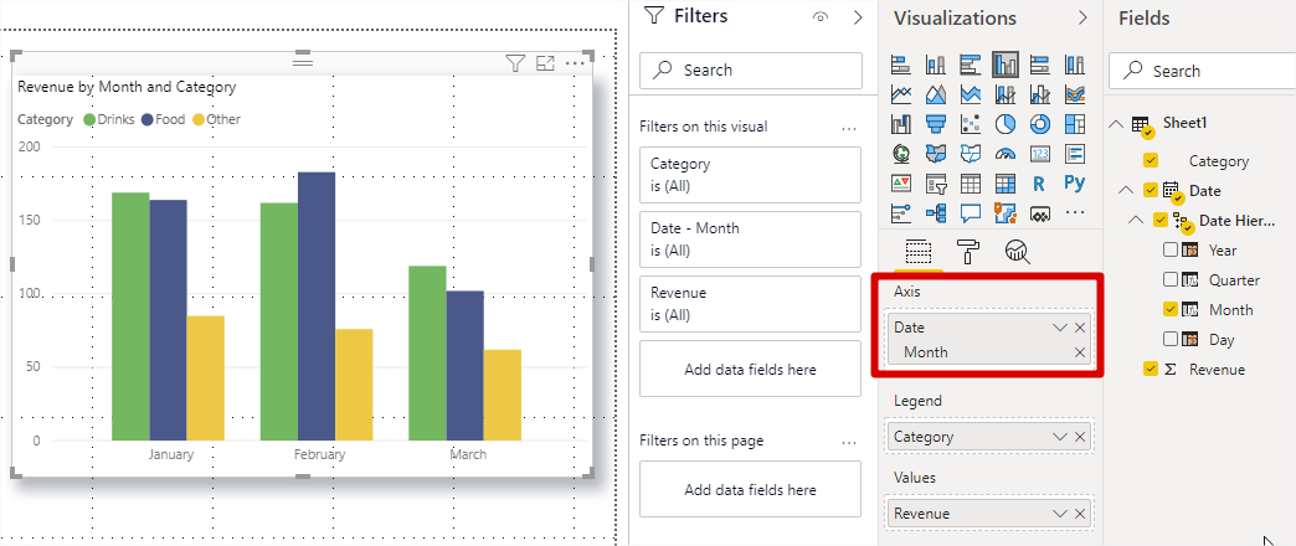
Task: Select the donut chart visualization
Action: pyautogui.click(x=1040, y=124)
